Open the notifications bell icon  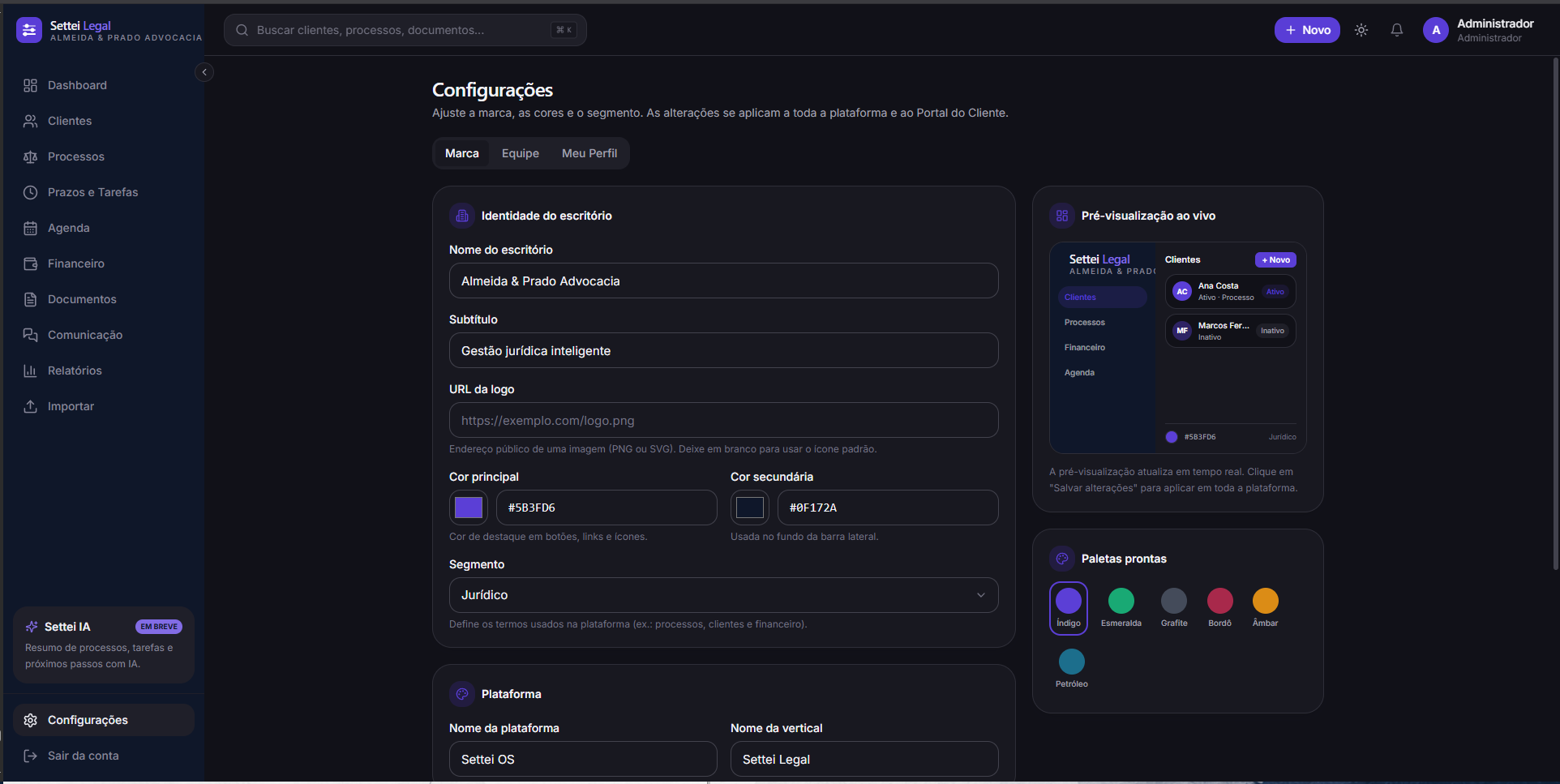pos(1397,30)
